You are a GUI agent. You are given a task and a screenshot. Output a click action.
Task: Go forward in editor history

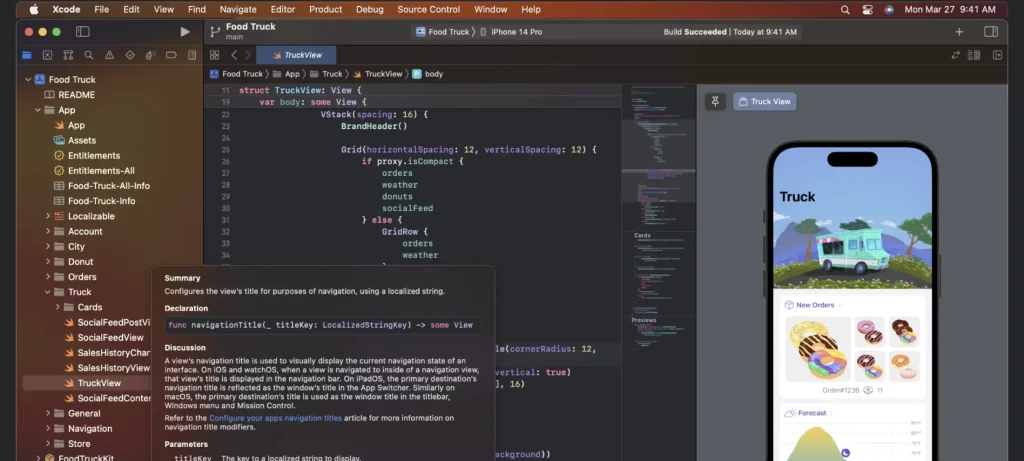click(248, 55)
